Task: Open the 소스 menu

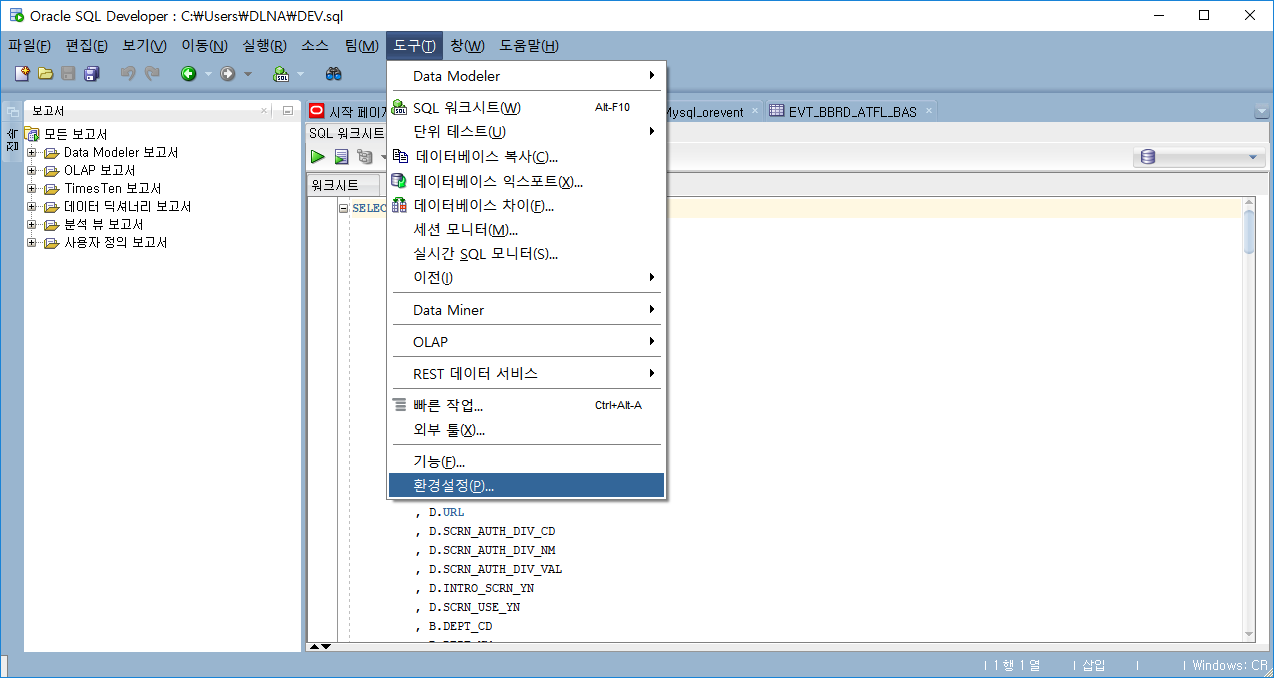Action: click(315, 46)
